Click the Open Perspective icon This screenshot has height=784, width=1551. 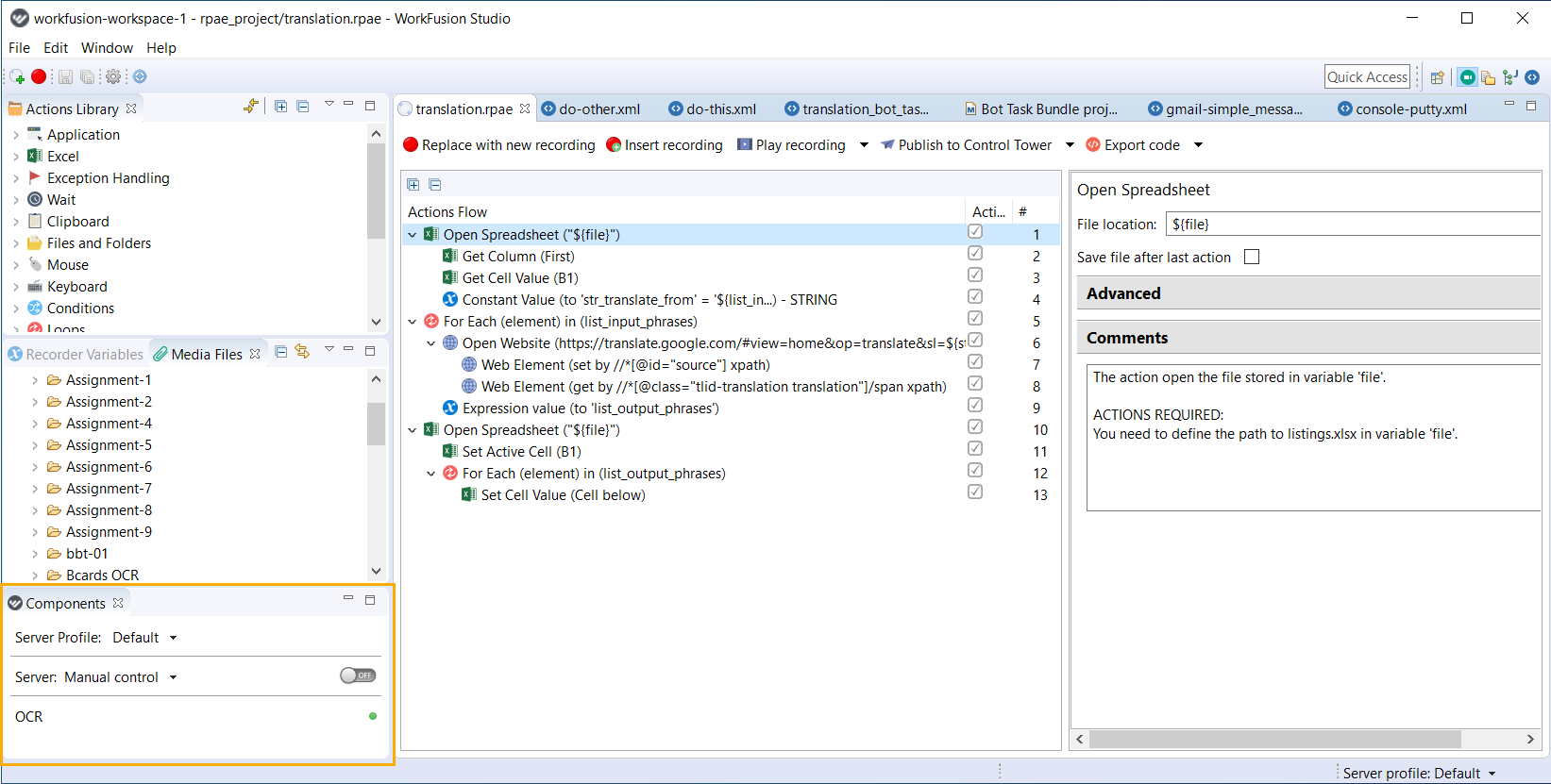pyautogui.click(x=1438, y=77)
